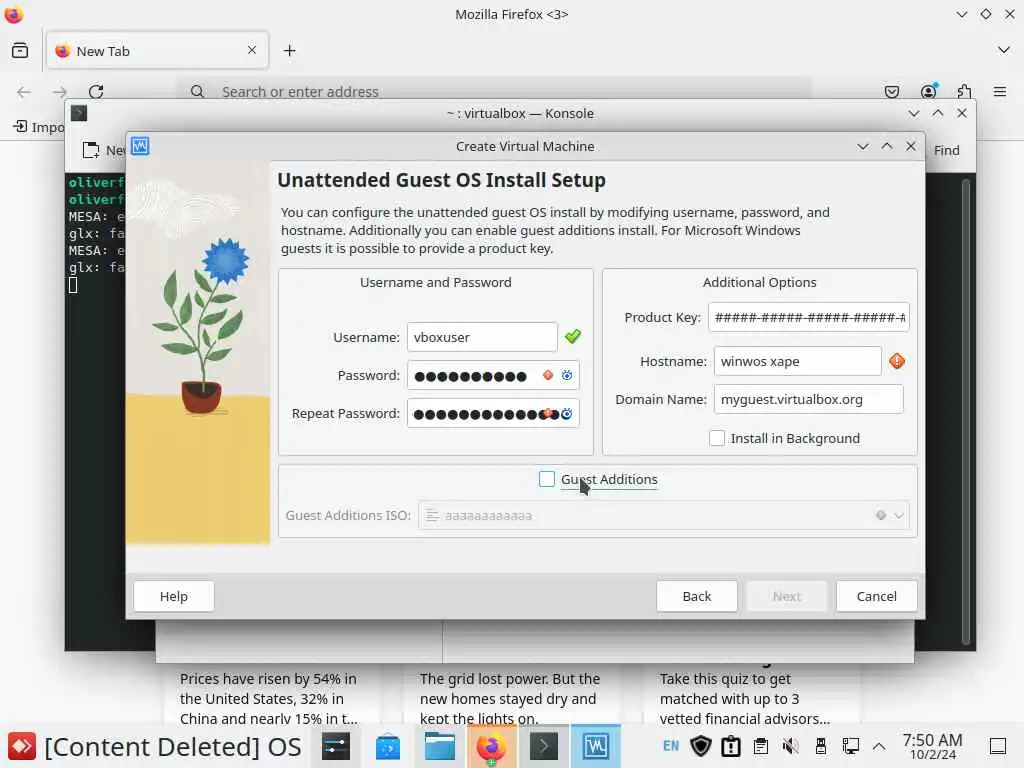1024x768 pixels.
Task: Click the shield security tray icon
Action: pos(701,746)
